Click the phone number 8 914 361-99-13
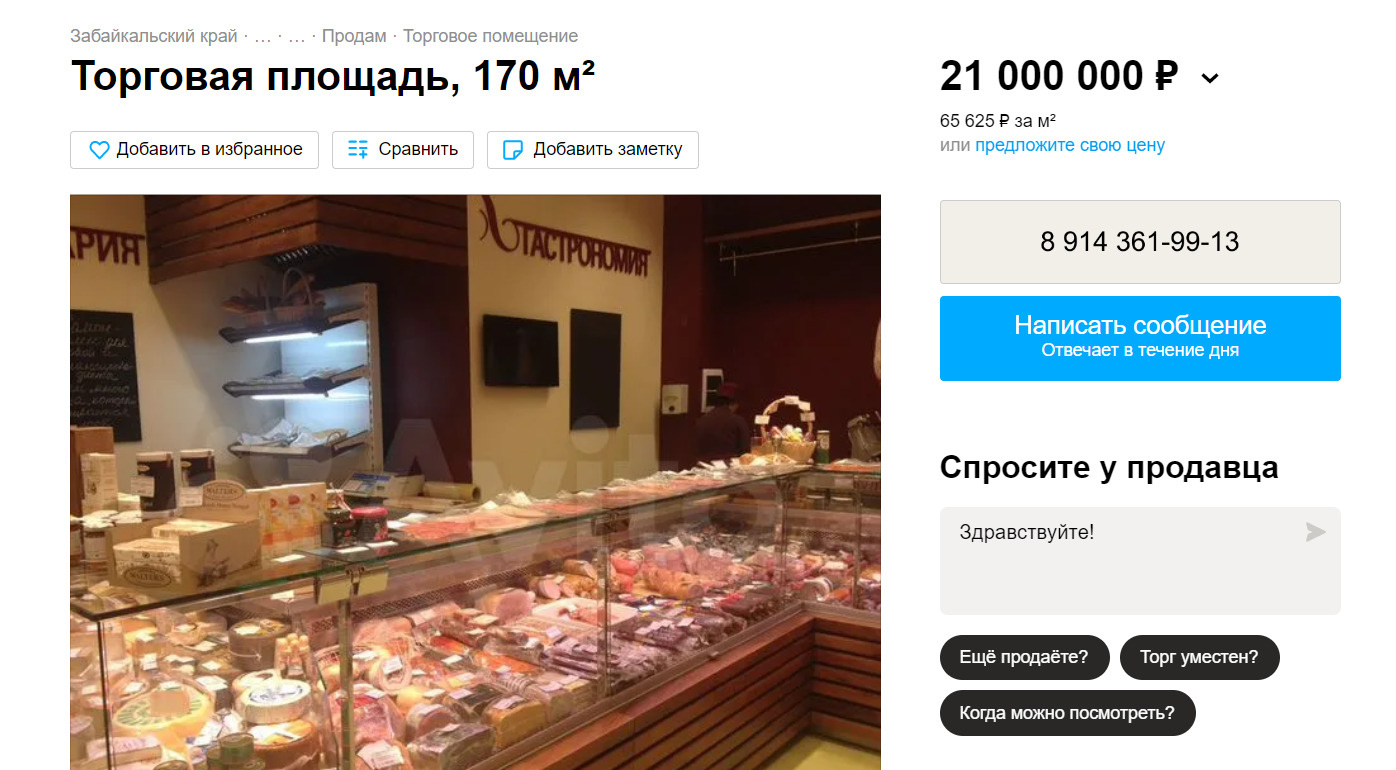The image size is (1396, 770). pyautogui.click(x=1140, y=242)
